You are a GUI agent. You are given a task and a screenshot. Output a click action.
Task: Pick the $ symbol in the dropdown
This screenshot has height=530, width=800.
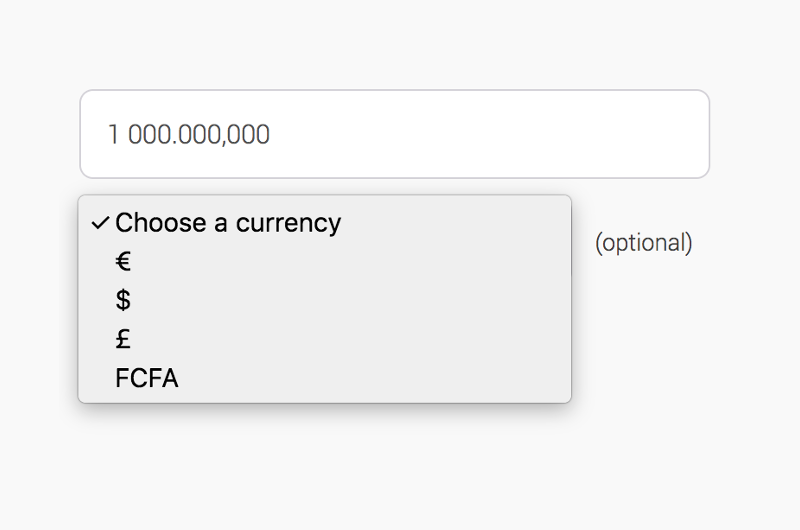tap(124, 301)
